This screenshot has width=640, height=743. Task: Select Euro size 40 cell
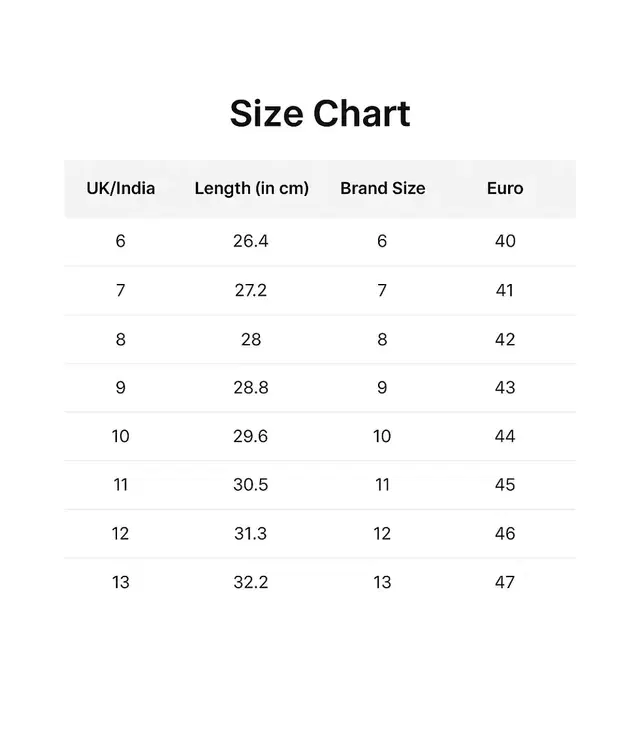(505, 241)
